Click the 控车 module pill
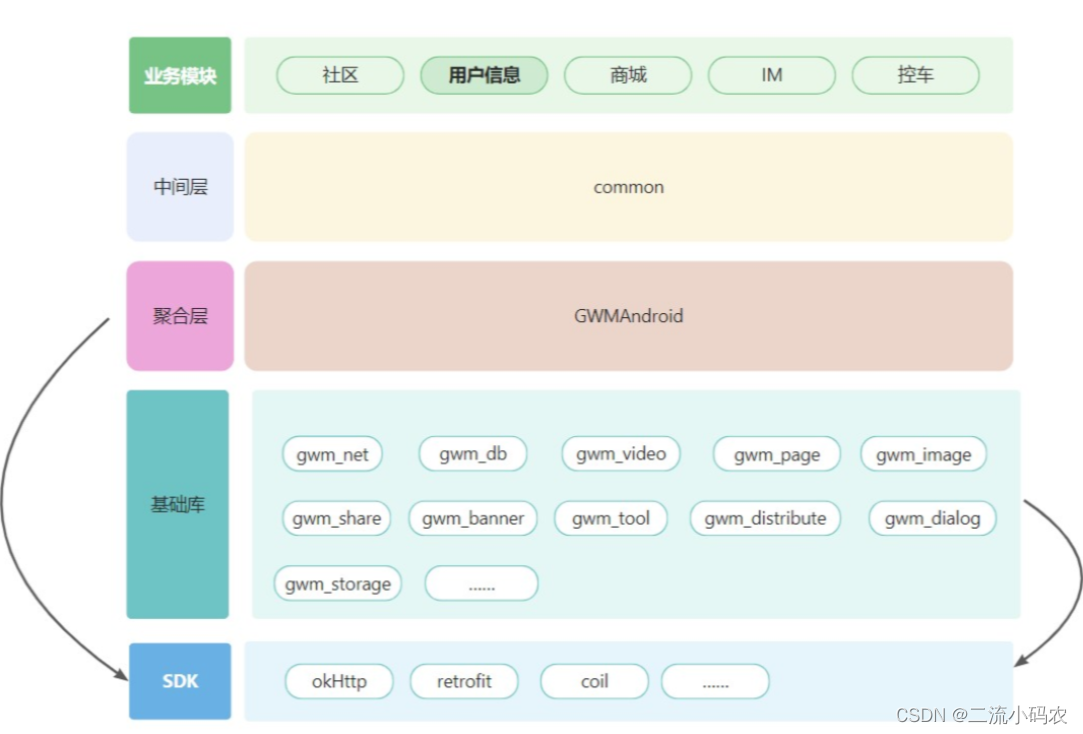 (x=915, y=75)
